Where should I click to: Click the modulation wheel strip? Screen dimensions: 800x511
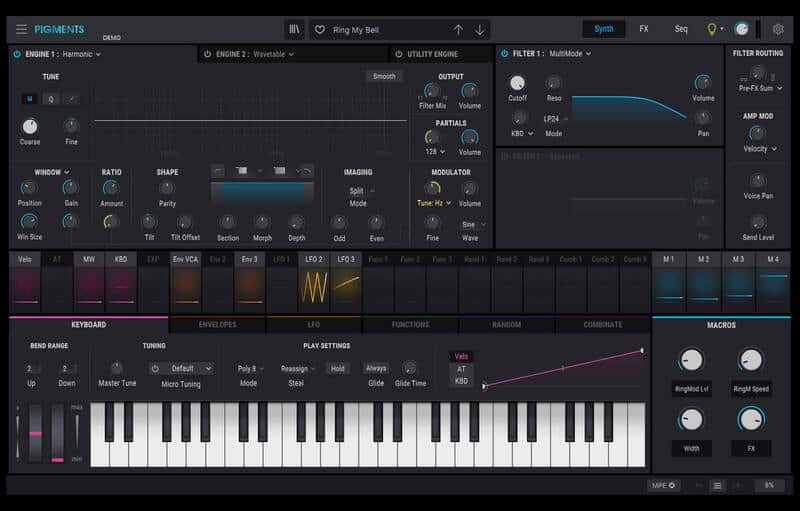58,432
